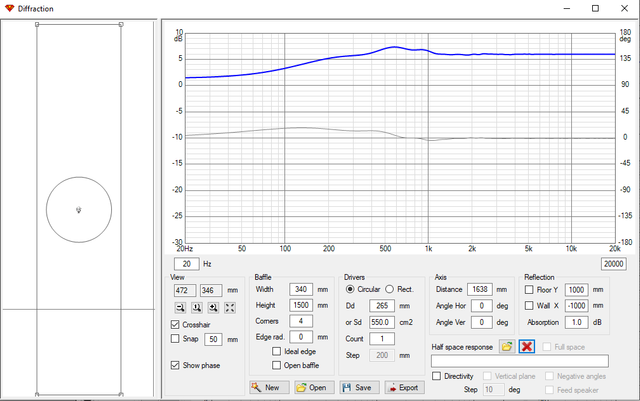Fit baffle view to window
Image resolution: width=640 pixels, height=401 pixels.
pyautogui.click(x=230, y=307)
